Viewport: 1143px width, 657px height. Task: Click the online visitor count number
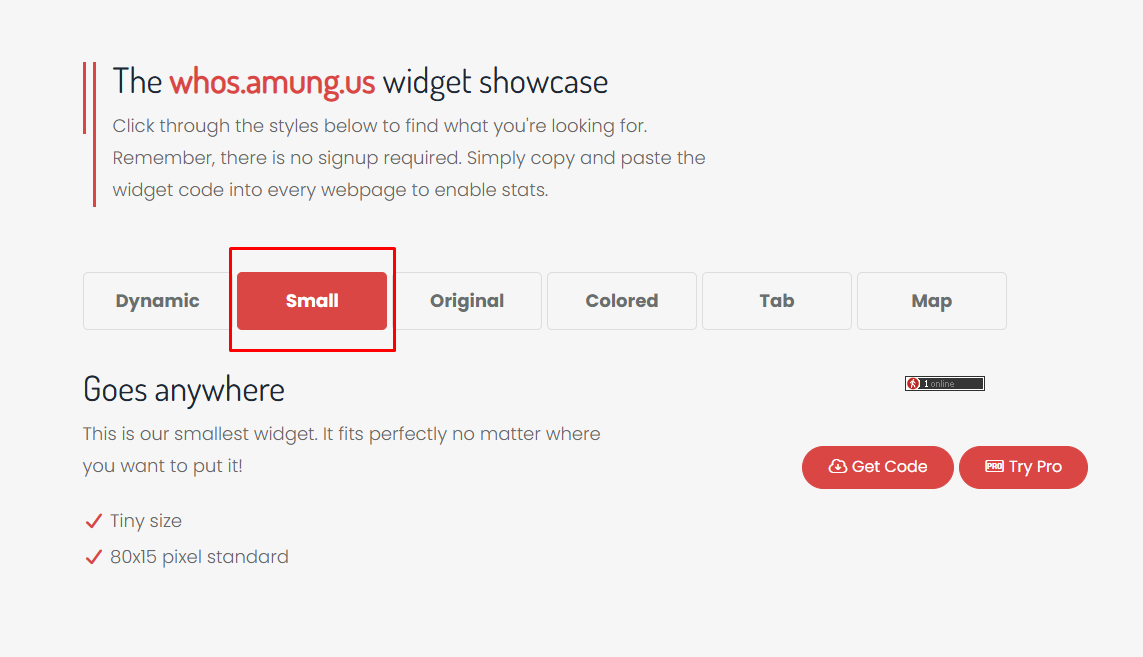point(927,383)
